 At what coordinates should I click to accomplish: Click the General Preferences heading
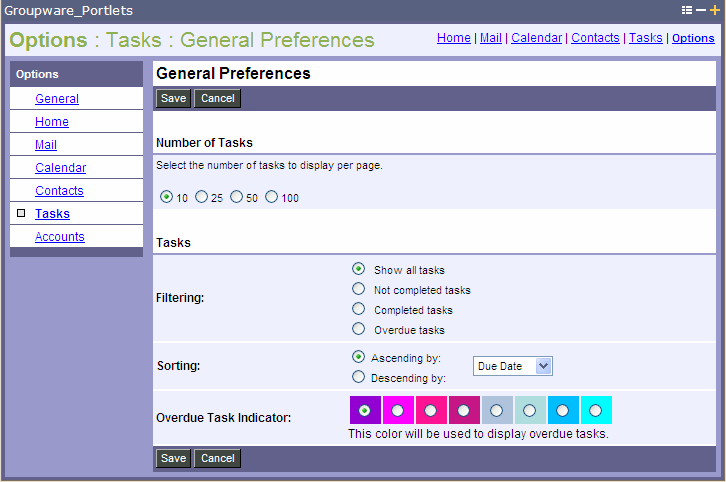233,73
